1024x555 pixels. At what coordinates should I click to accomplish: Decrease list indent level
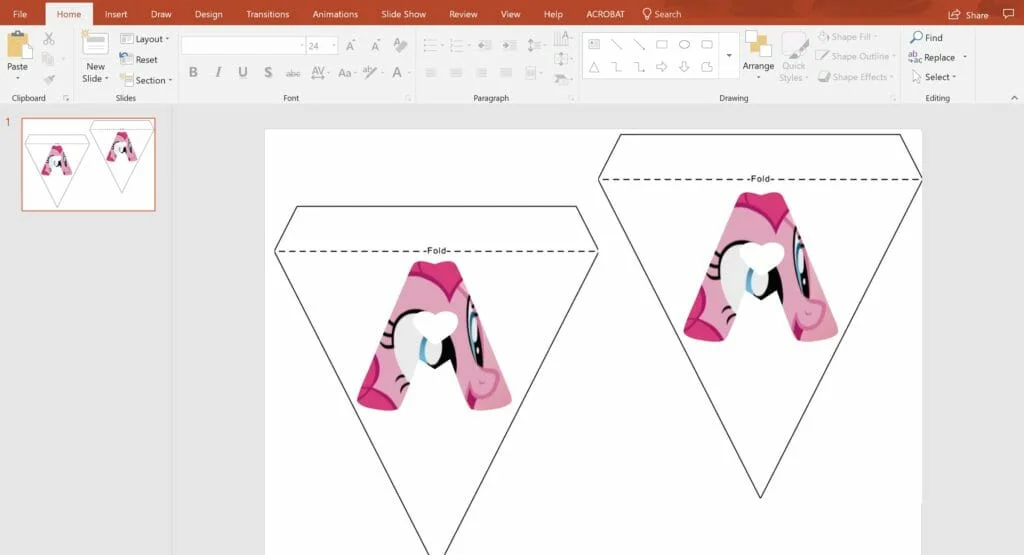pos(484,46)
